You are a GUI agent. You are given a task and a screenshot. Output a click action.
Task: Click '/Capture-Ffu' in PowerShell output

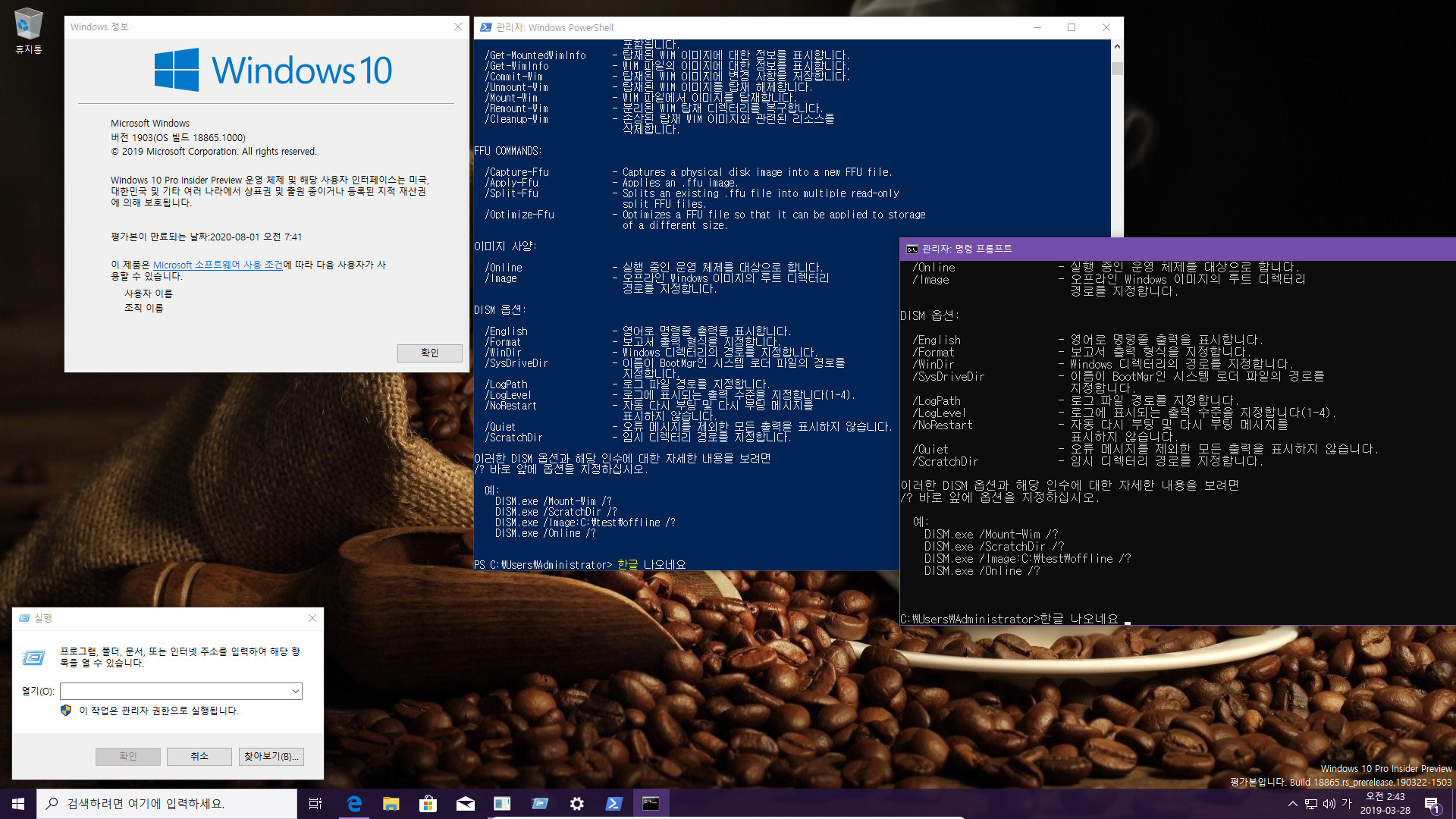[516, 172]
